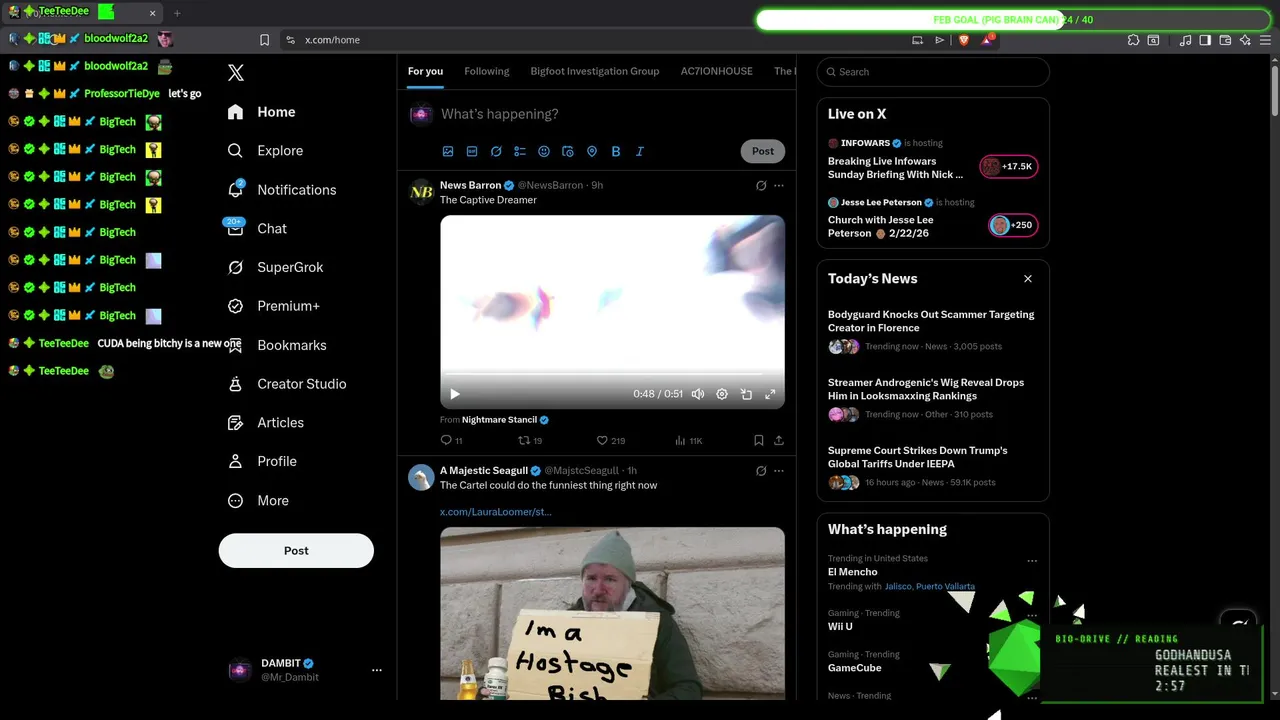Screen dimensions: 1280x720
Task: Click the Search X input field
Action: point(933,72)
